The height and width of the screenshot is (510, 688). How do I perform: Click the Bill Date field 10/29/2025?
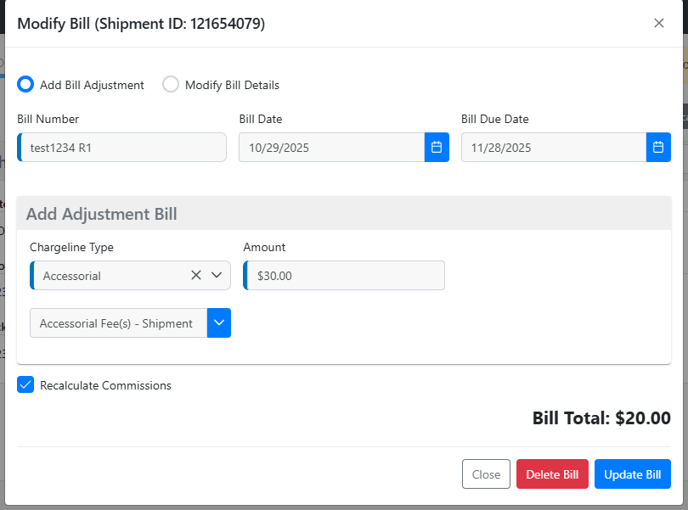pyautogui.click(x=331, y=148)
